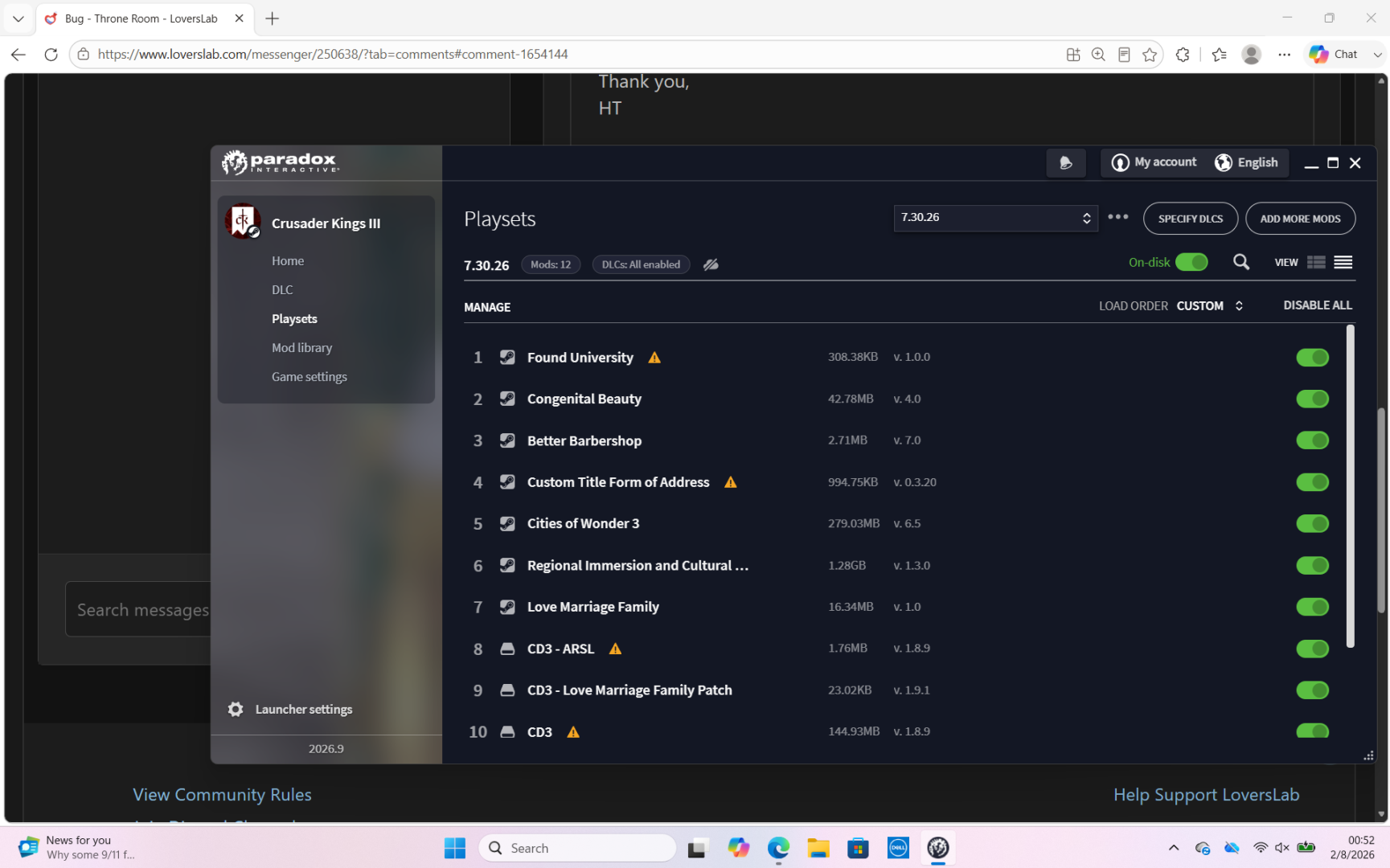This screenshot has height=868, width=1390.
Task: Open the Edge split screen icon
Action: (1073, 55)
